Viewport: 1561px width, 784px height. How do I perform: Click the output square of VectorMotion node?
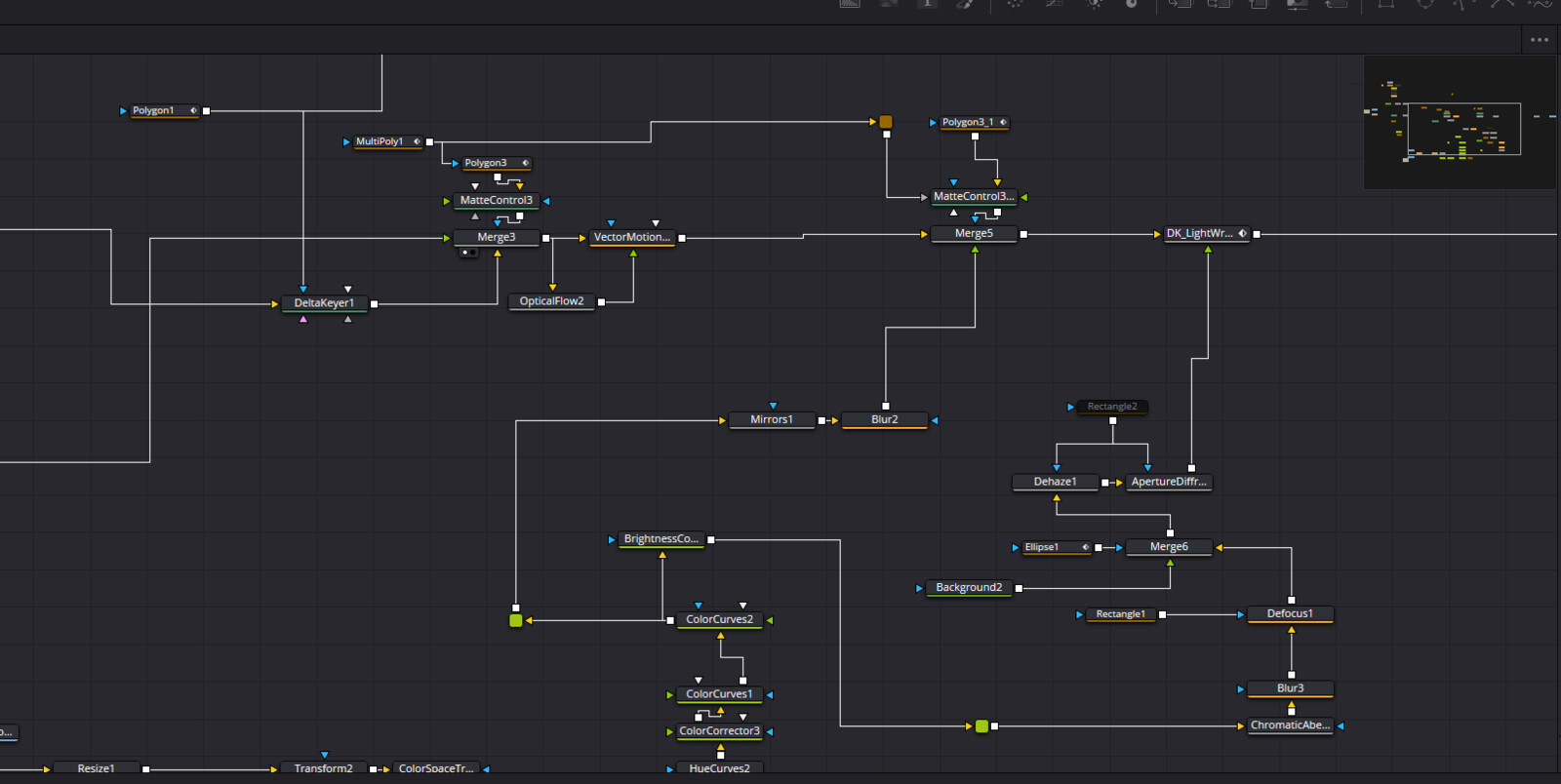pyautogui.click(x=682, y=238)
